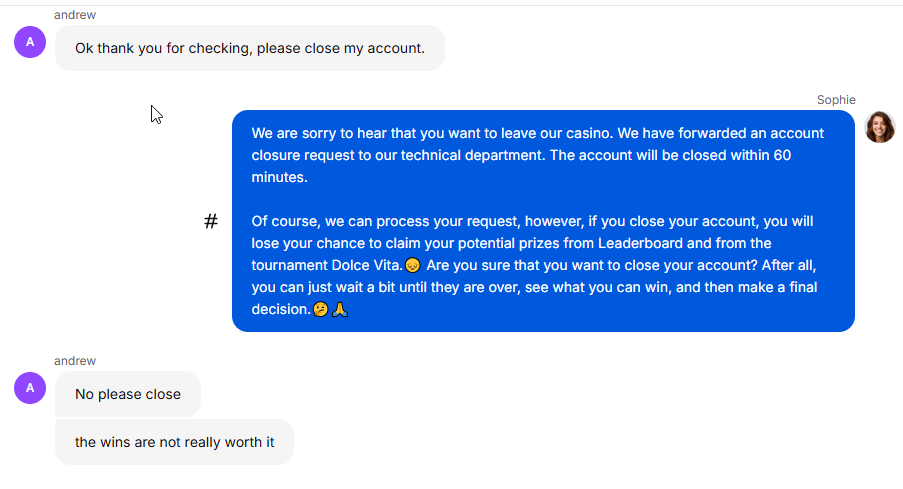Image resolution: width=903 pixels, height=489 pixels.
Task: Click the hash symbol beside Sophie's message
Action: 211,221
